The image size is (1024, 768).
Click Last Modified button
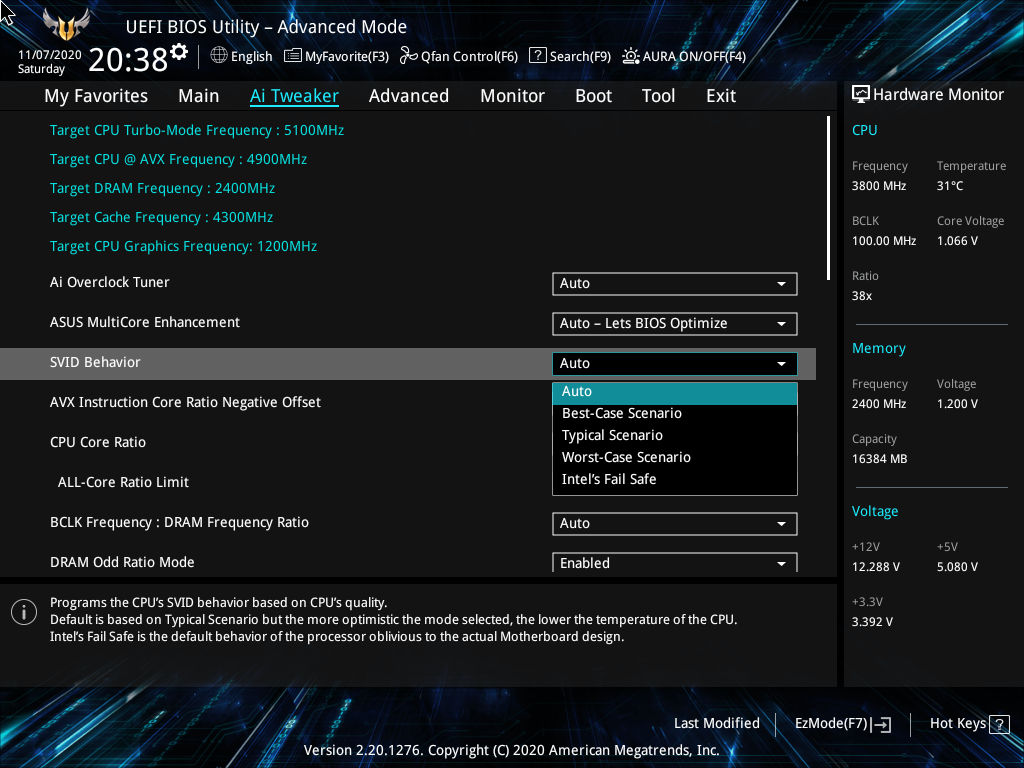(x=716, y=723)
